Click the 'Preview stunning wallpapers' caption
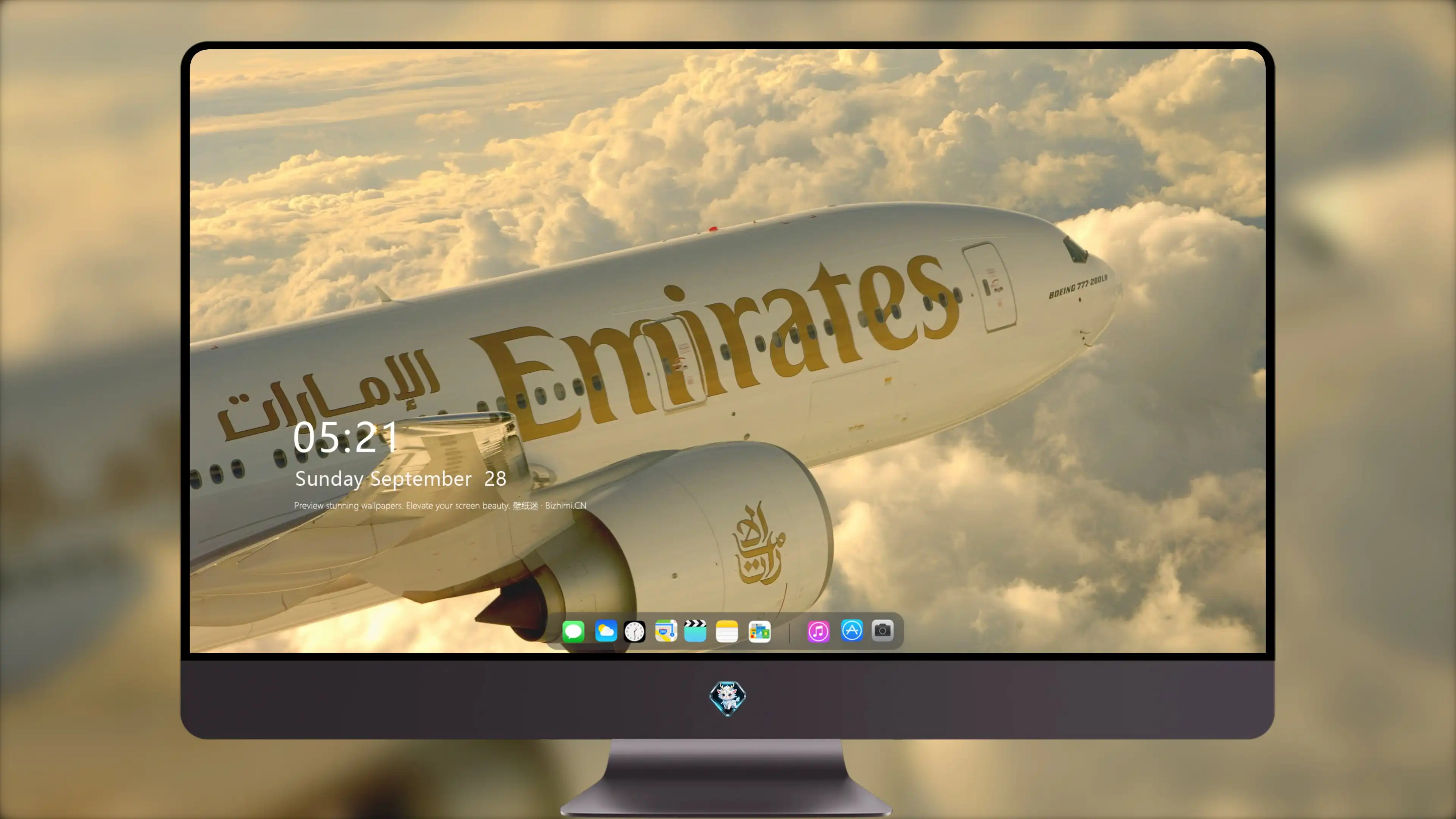The width and height of the screenshot is (1456, 819). click(x=440, y=505)
